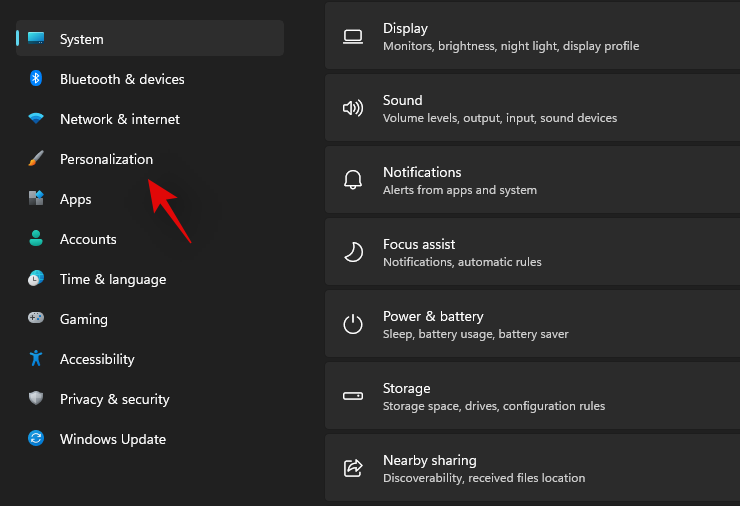Open Power & battery settings
The height and width of the screenshot is (506, 740).
(x=532, y=325)
